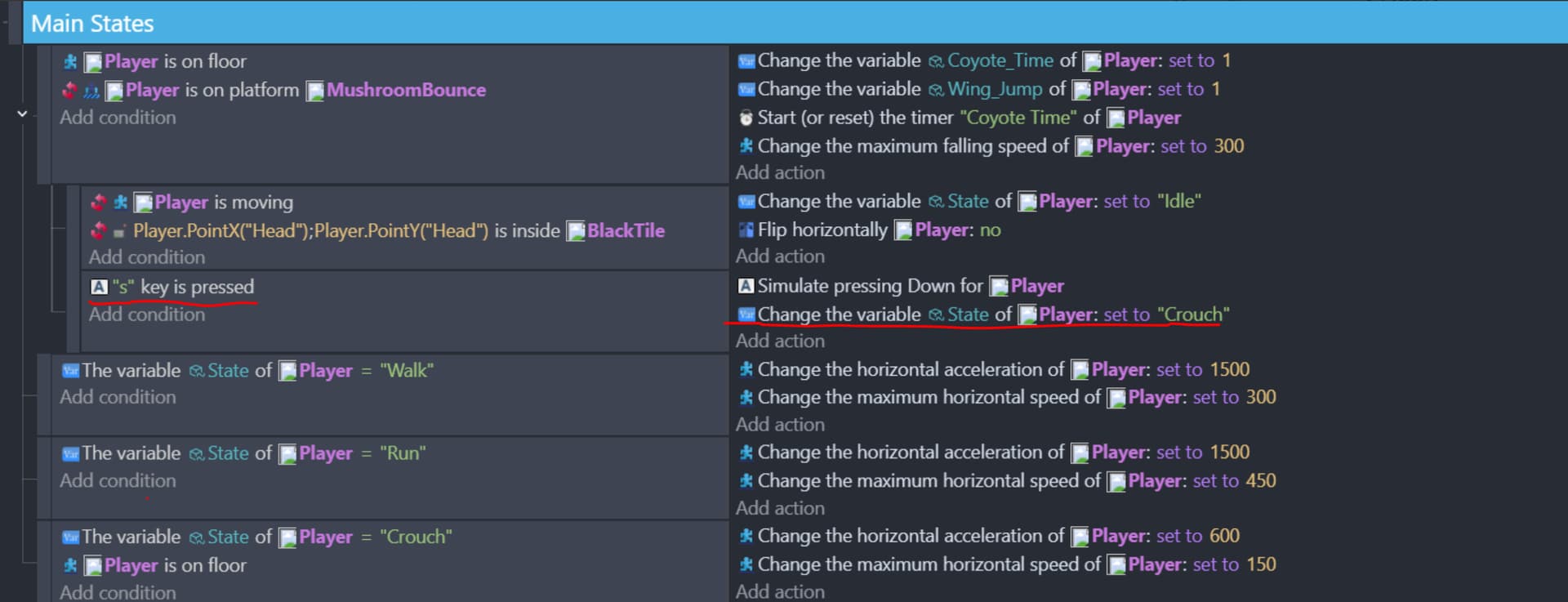The width and height of the screenshot is (1568, 602).
Task: Click "Add condition" under the "s" key condition
Action: tap(147, 314)
